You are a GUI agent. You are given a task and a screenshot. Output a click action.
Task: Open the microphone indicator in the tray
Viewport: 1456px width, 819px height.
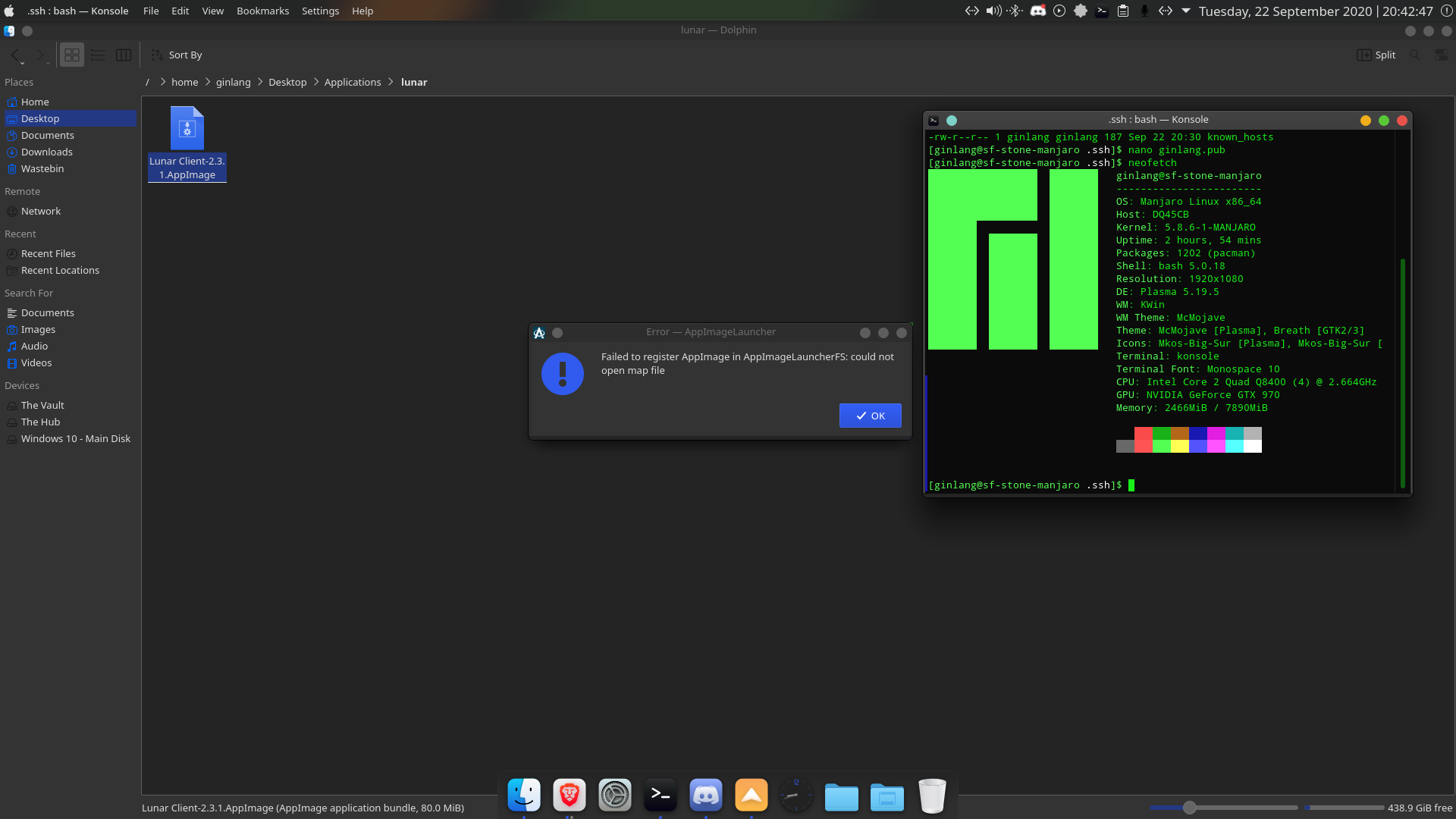(x=1145, y=11)
